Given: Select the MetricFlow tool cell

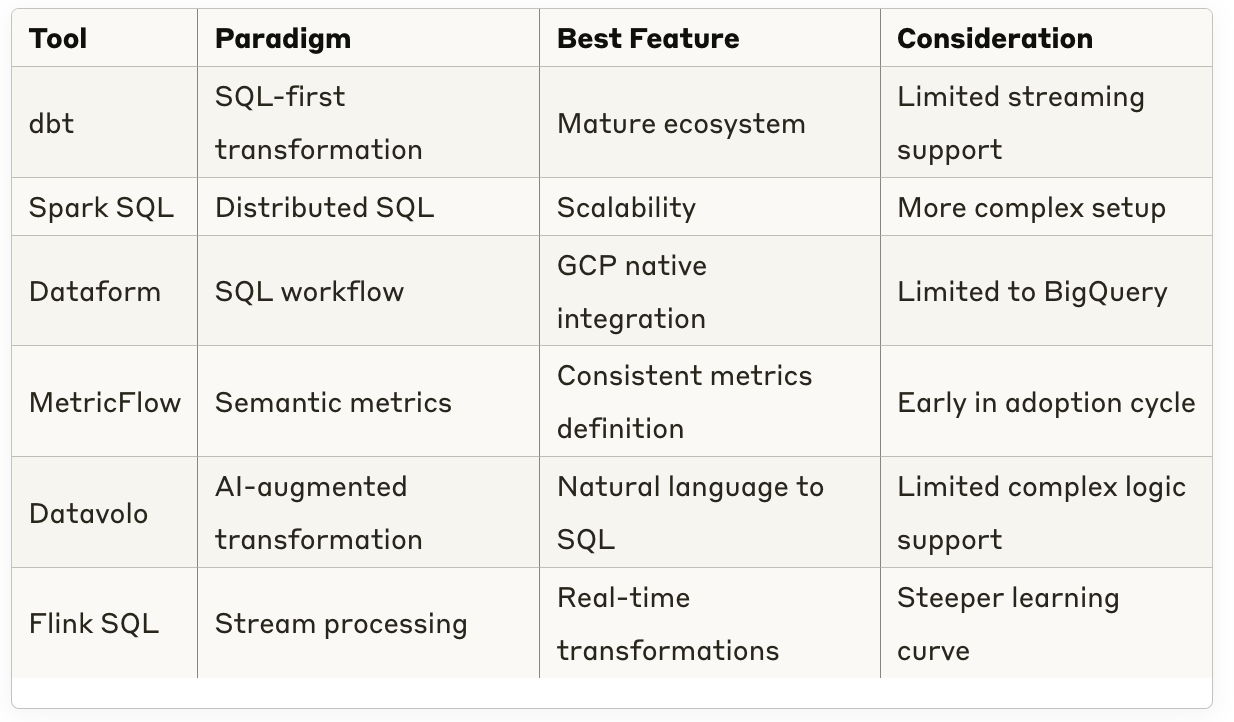Looking at the screenshot, I should 105,402.
